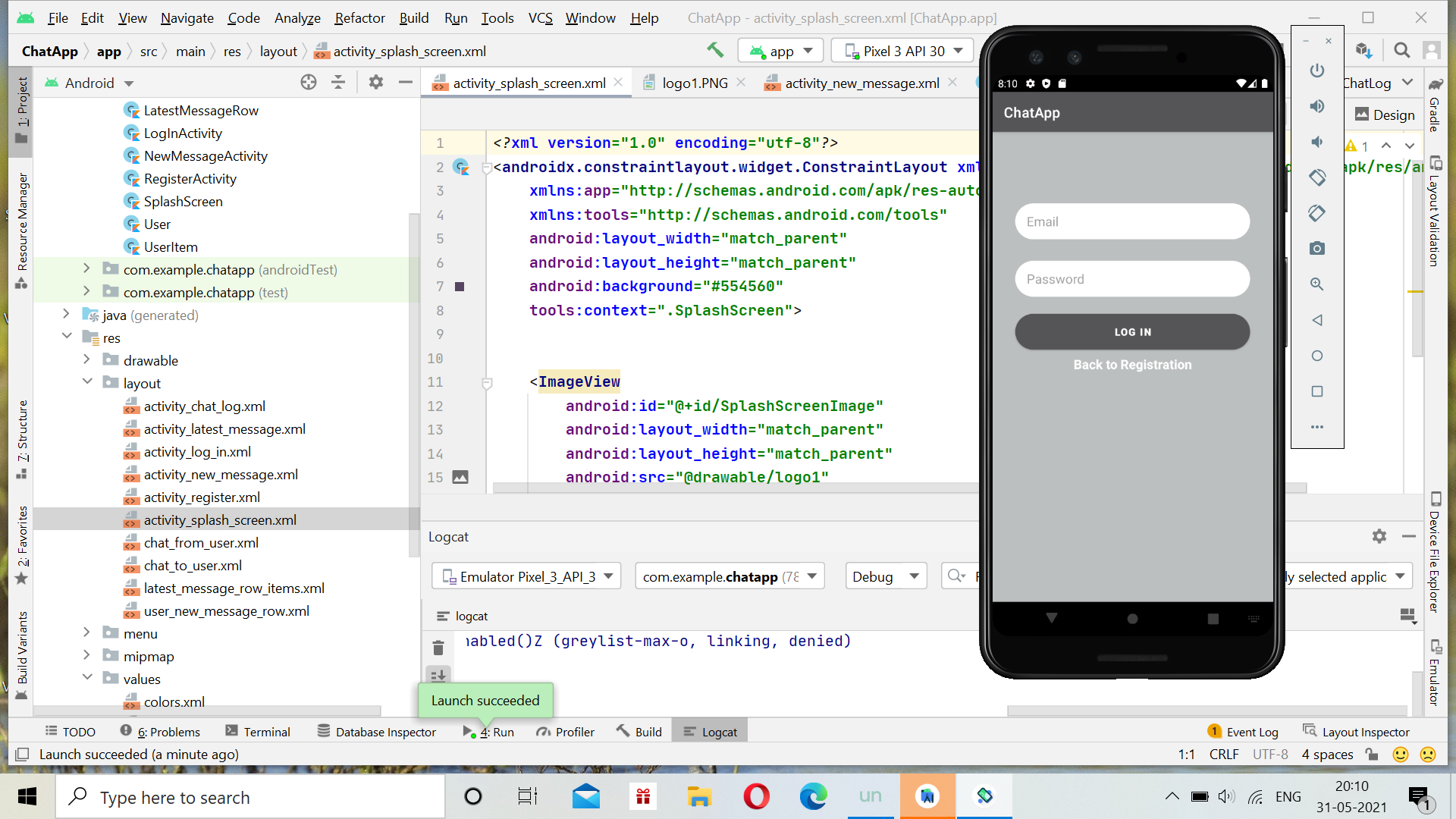Click the Windows Start button
Image resolution: width=1456 pixels, height=819 pixels.
point(27,796)
